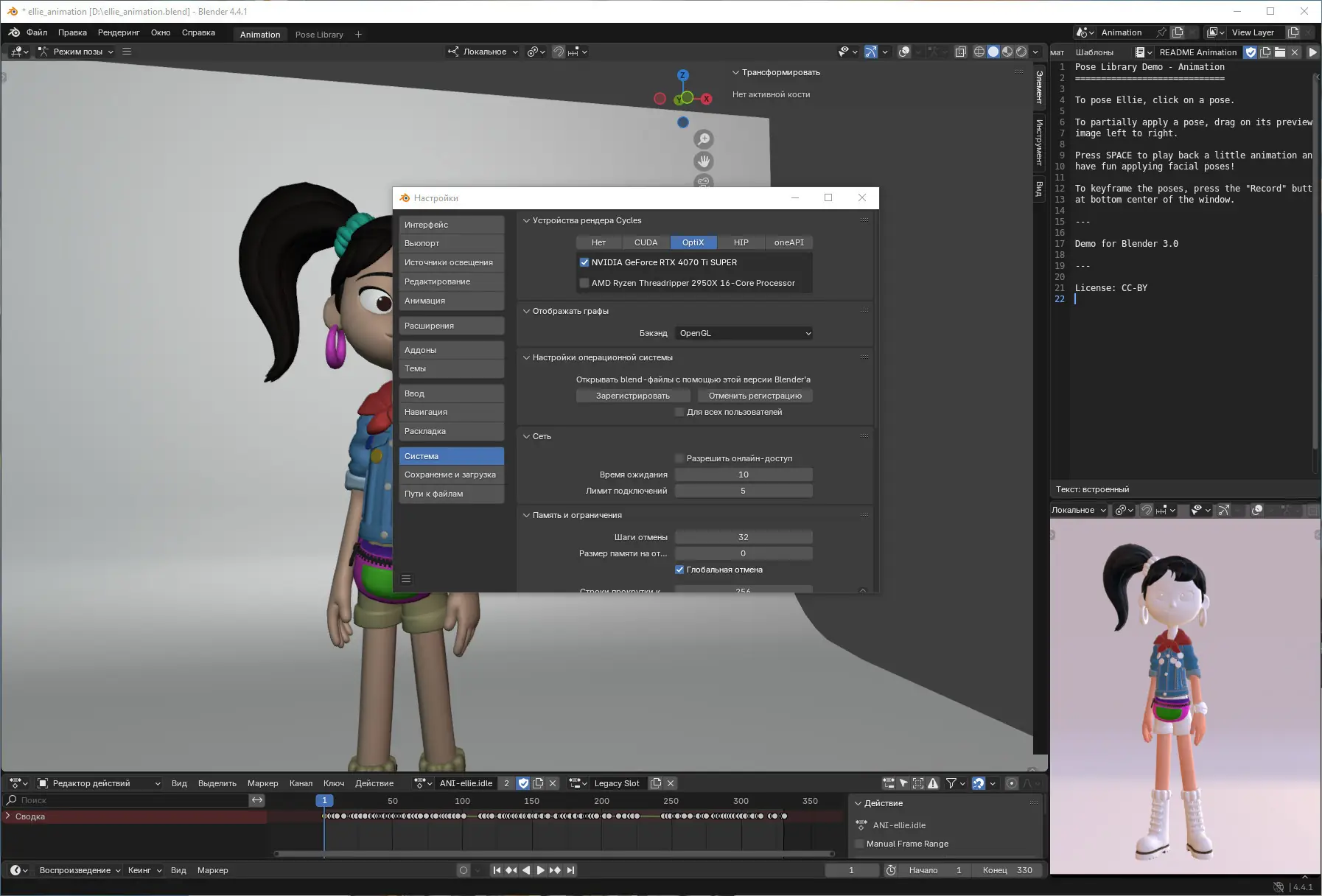The width and height of the screenshot is (1322, 896).
Task: Collapse 'Настройки операционной системы' panel
Action: pos(526,357)
